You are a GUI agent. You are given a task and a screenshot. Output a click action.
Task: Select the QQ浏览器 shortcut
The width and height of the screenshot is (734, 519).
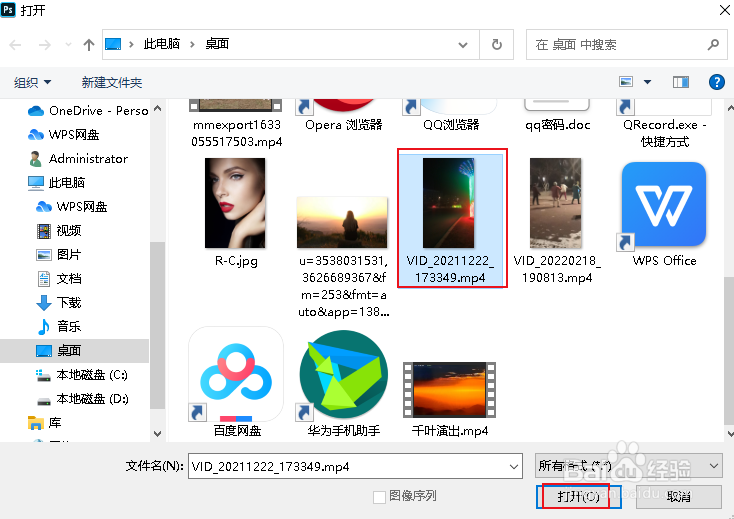point(451,117)
